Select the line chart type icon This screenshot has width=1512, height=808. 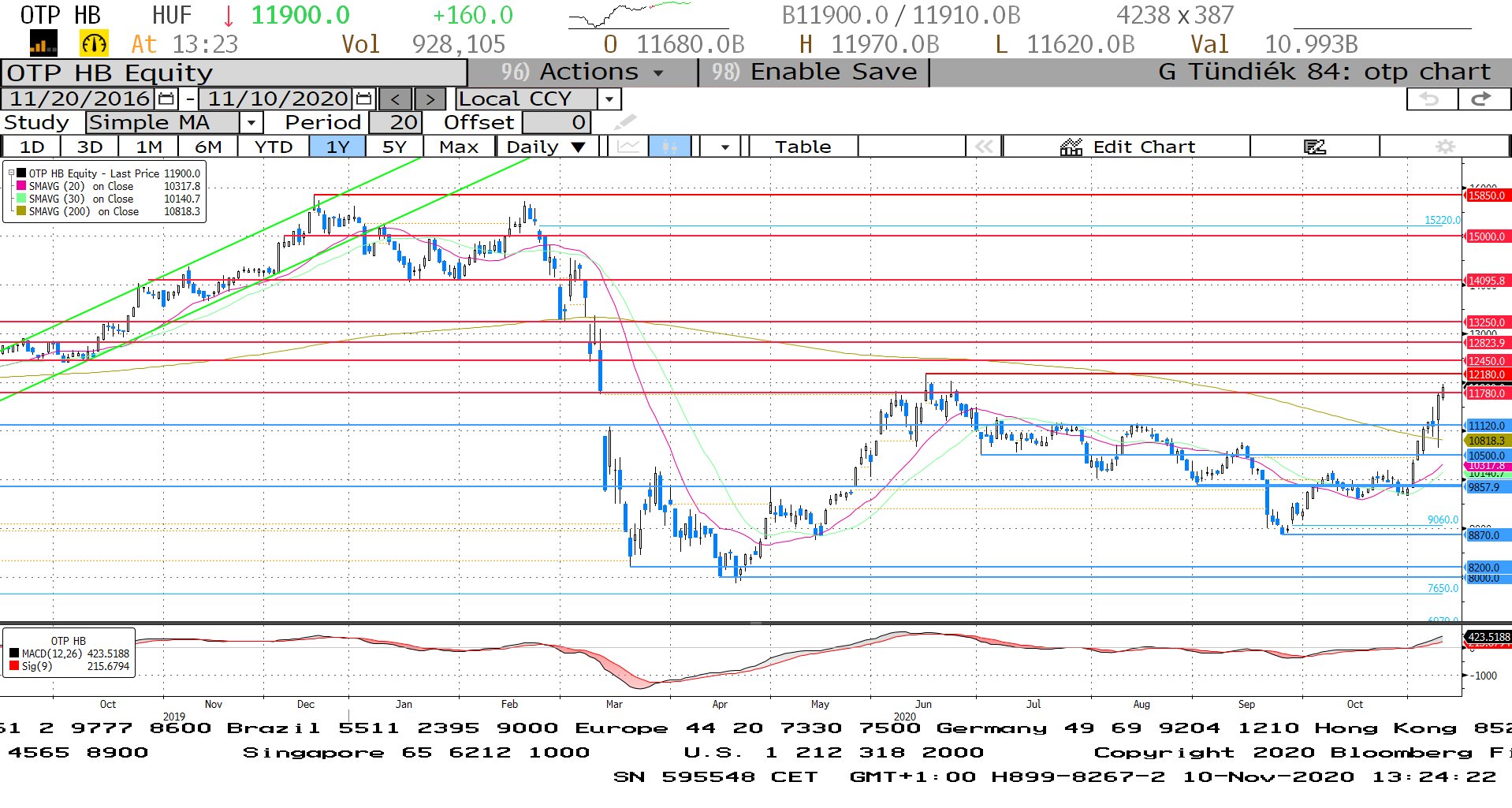coord(628,147)
